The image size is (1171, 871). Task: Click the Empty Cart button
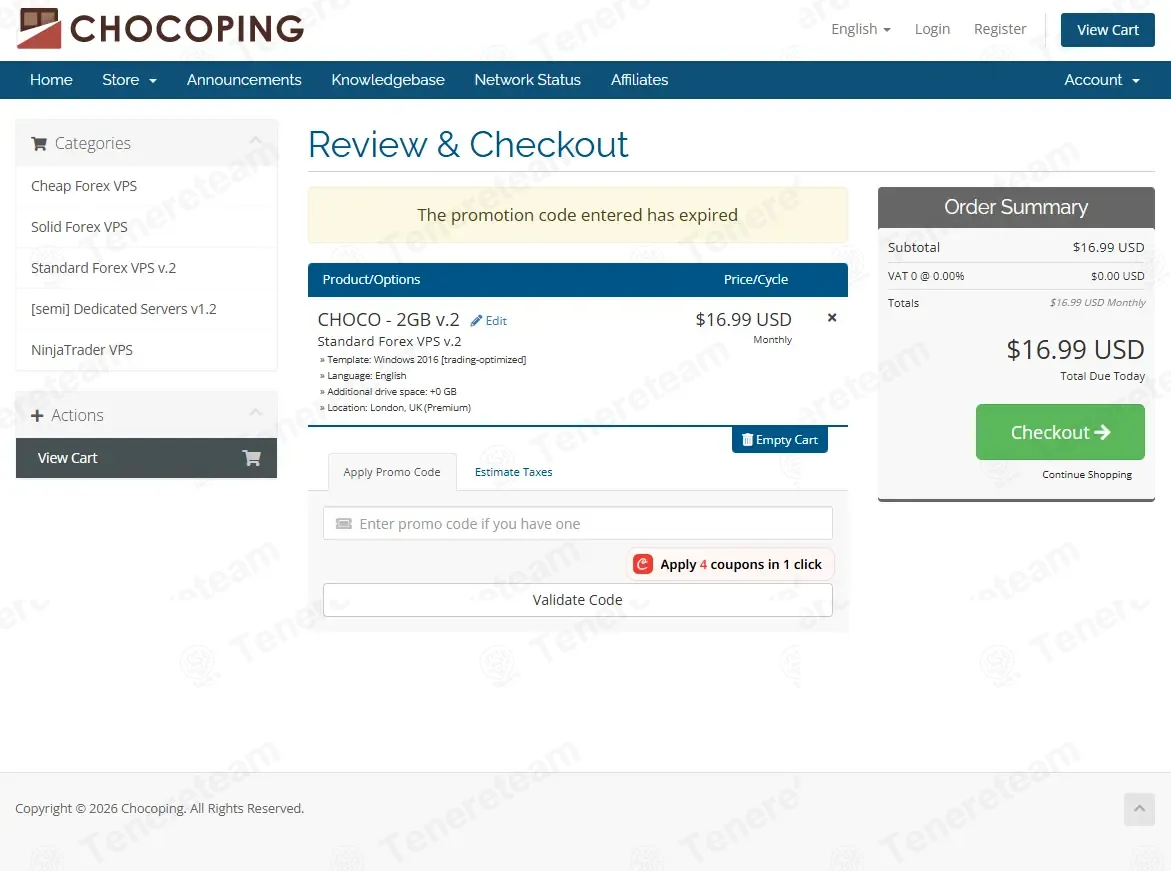[780, 440]
